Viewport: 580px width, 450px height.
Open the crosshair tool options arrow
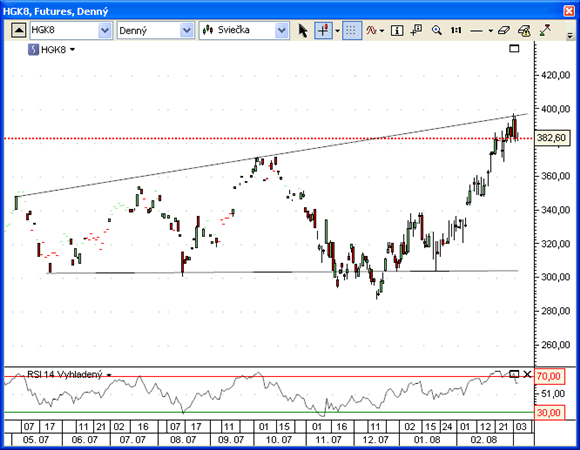point(337,31)
